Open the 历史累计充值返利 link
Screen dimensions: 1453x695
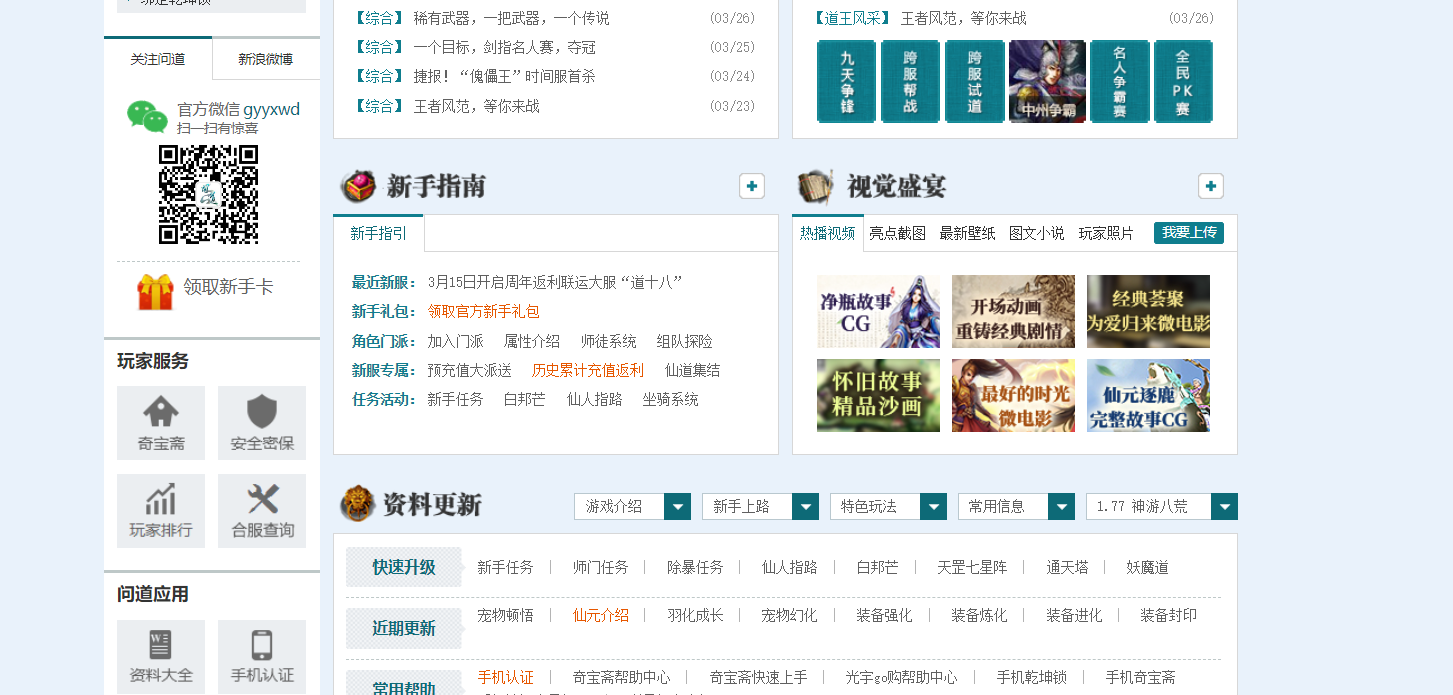588,370
